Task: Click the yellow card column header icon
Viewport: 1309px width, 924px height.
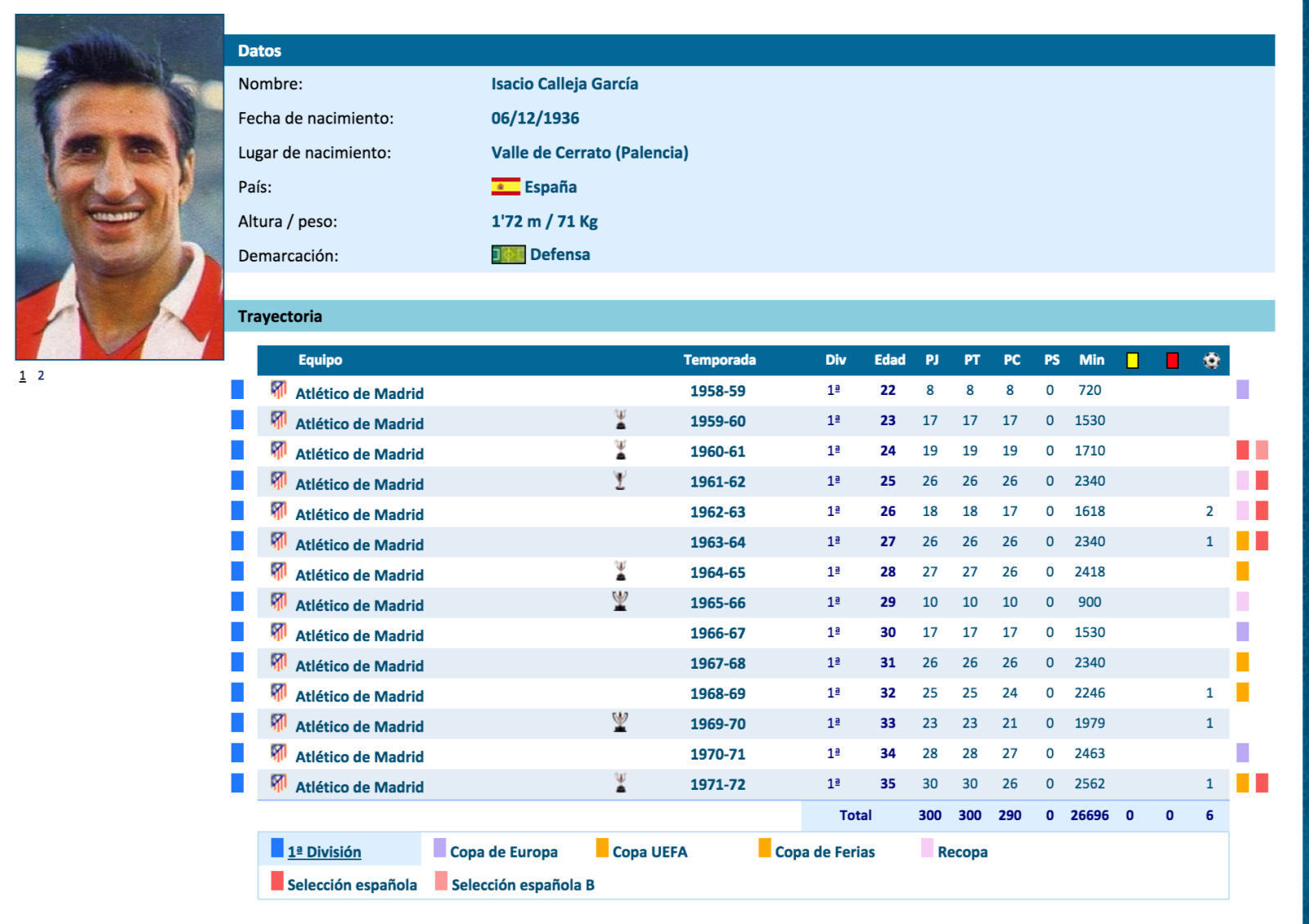Action: coord(1132,360)
